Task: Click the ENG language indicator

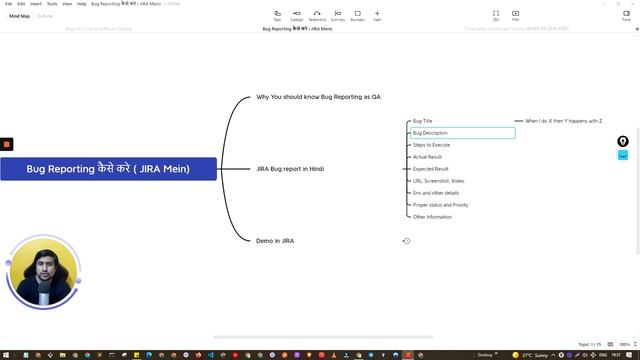Action: (603, 355)
